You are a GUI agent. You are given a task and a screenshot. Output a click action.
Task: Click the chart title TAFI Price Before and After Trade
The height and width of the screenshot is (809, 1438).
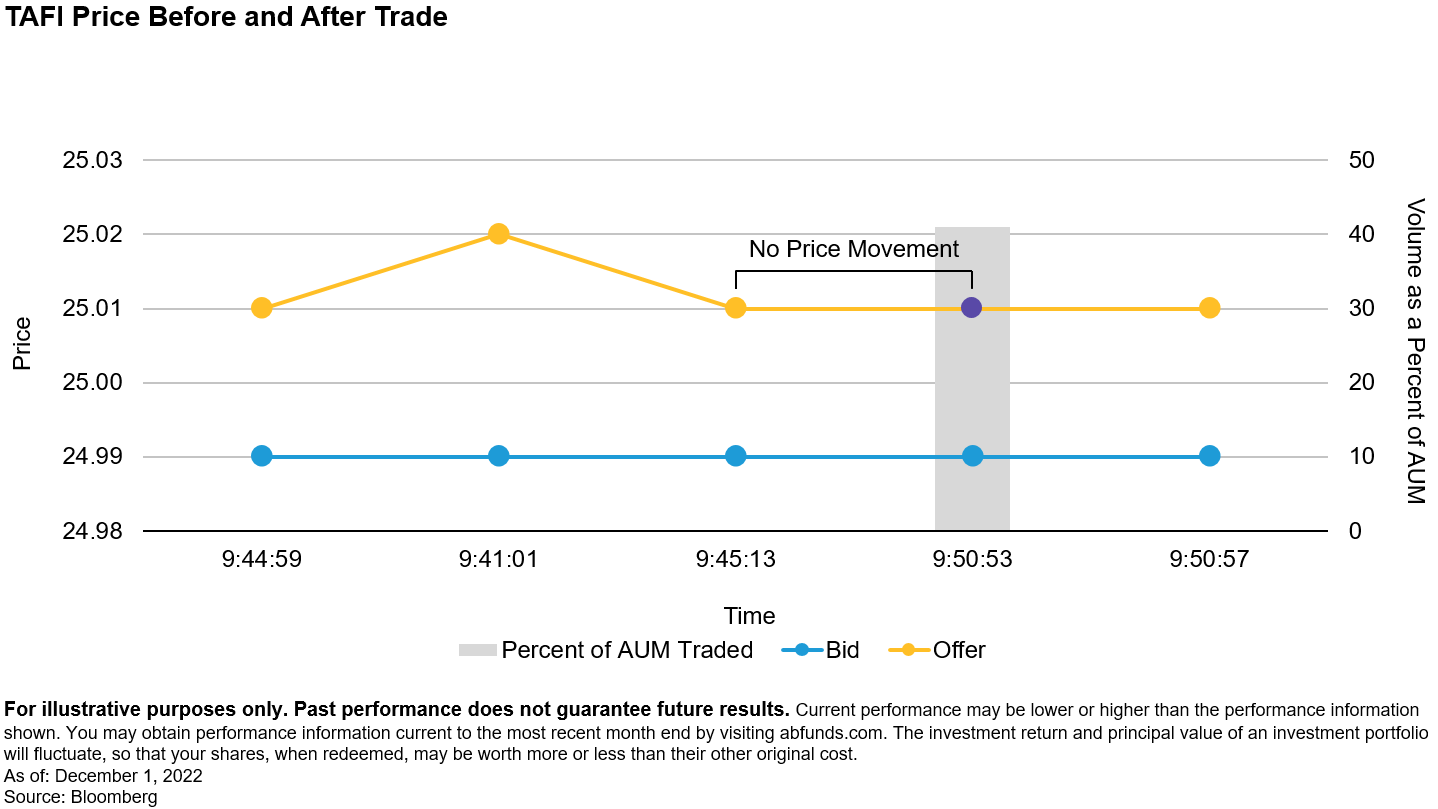[227, 17]
